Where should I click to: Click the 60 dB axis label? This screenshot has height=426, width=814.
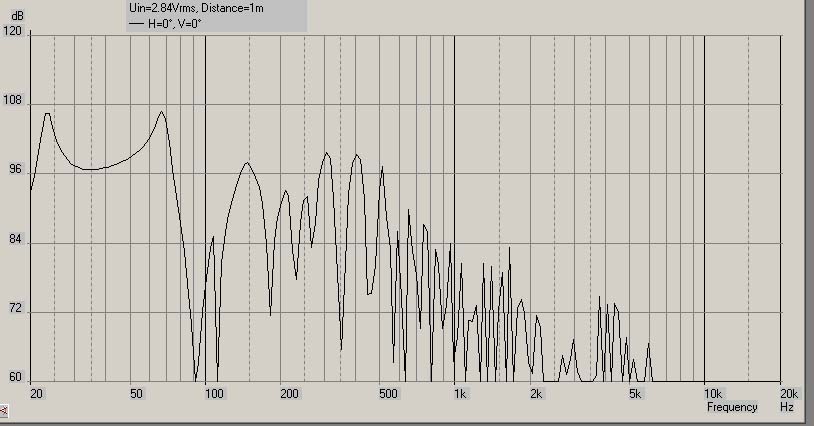(x=16, y=377)
